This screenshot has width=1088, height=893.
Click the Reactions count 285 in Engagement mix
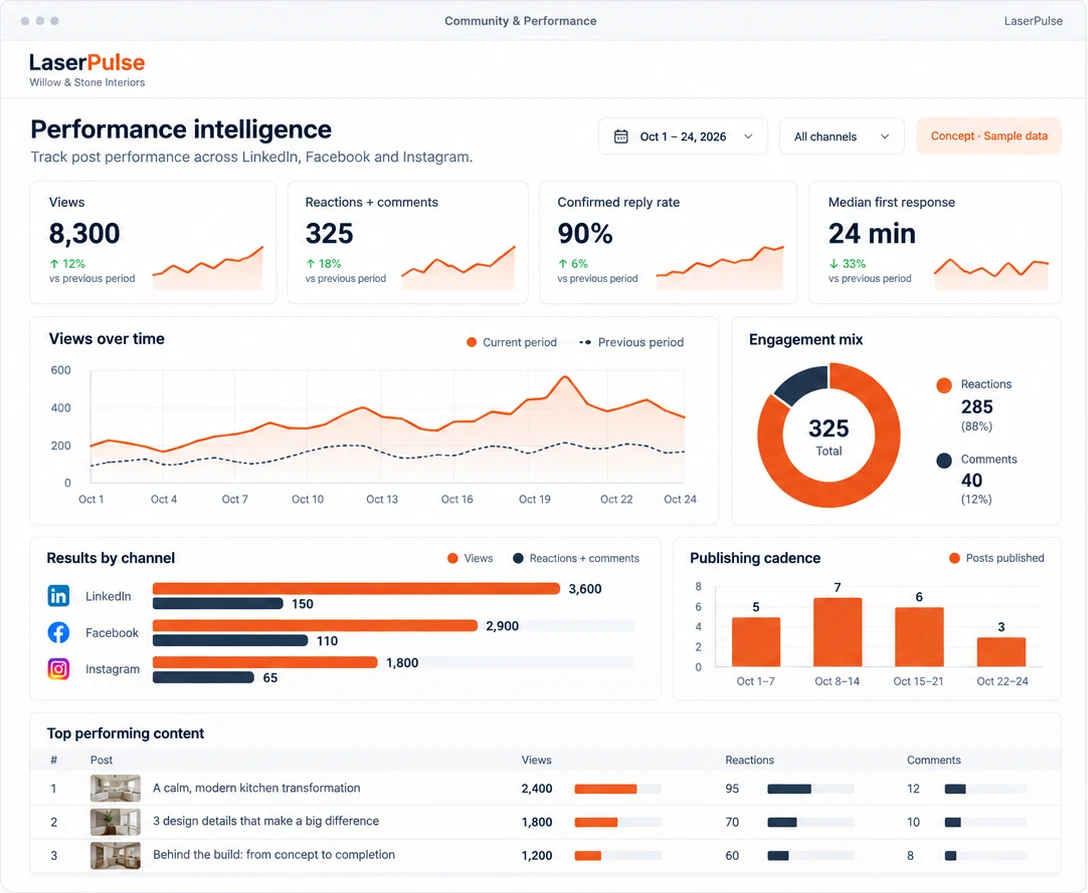click(976, 407)
